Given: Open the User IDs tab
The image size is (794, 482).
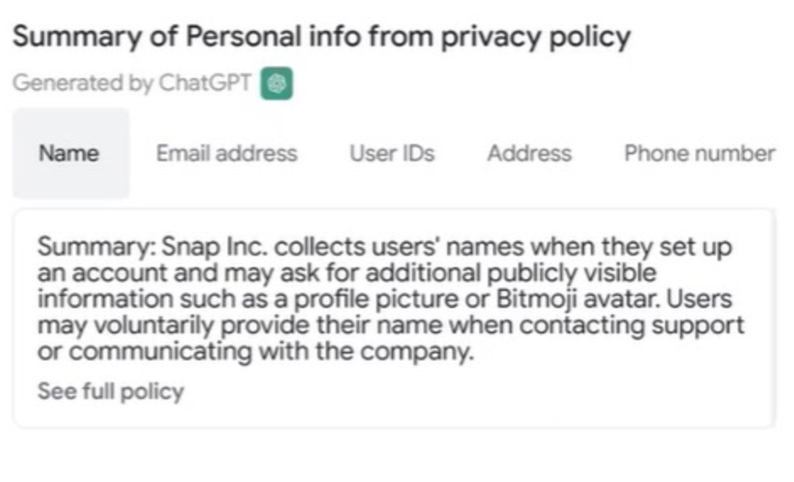Looking at the screenshot, I should tap(391, 153).
